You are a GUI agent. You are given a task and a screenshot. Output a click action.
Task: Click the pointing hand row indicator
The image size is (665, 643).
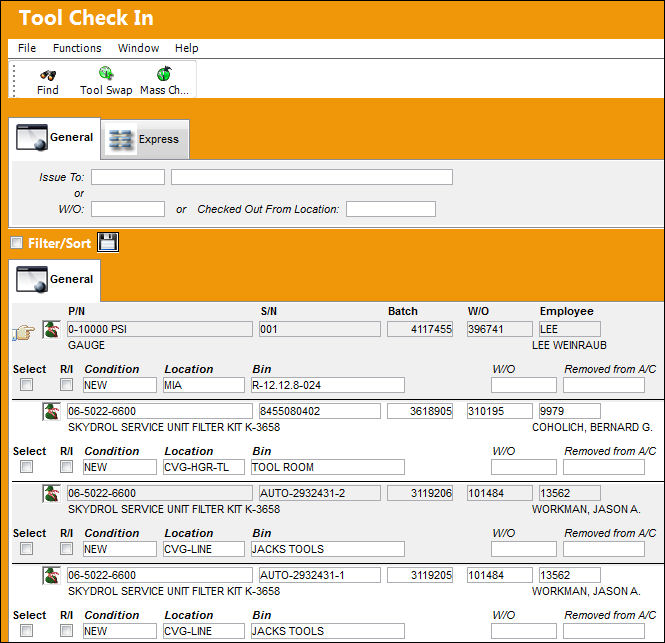tap(24, 332)
